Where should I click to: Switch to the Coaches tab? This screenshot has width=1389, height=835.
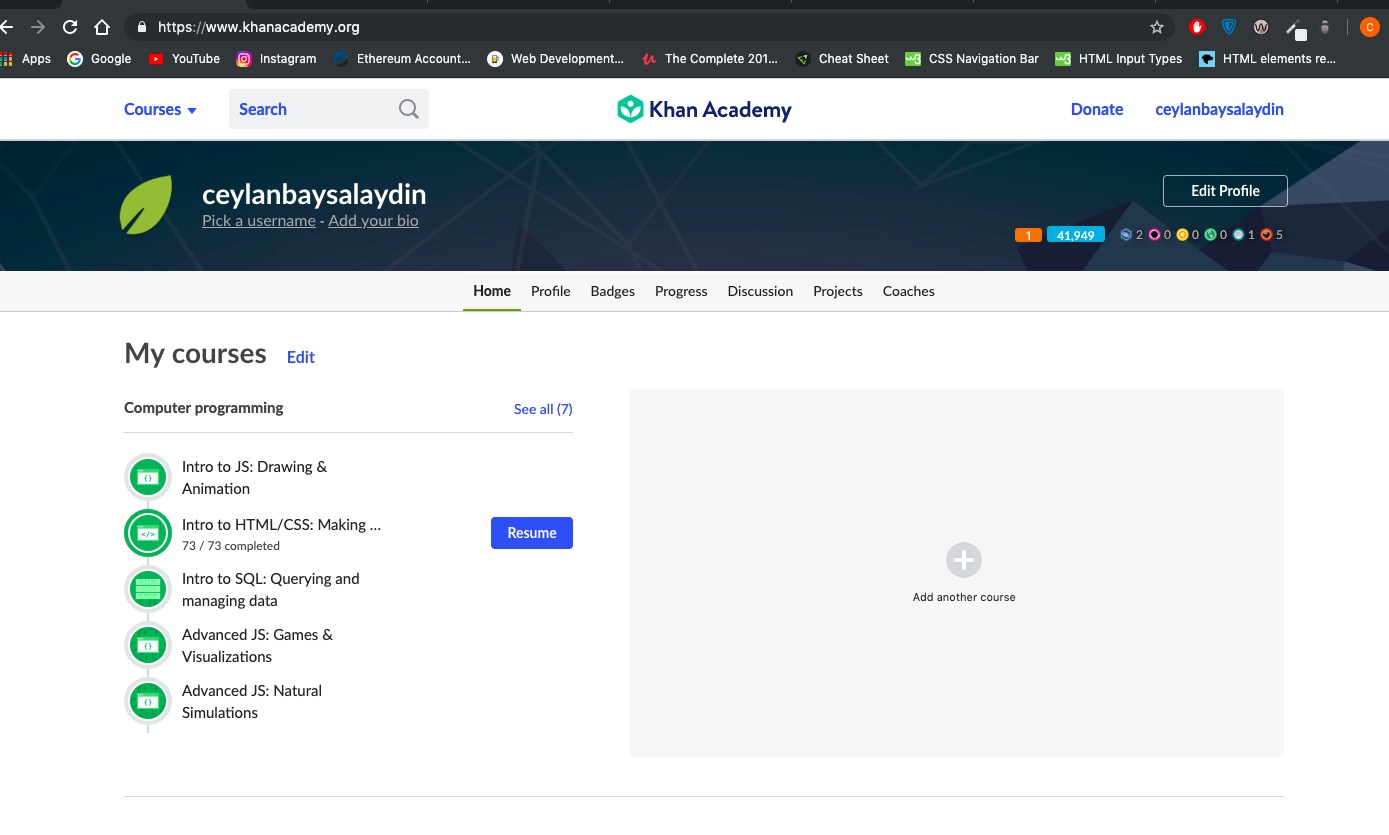[x=909, y=291]
